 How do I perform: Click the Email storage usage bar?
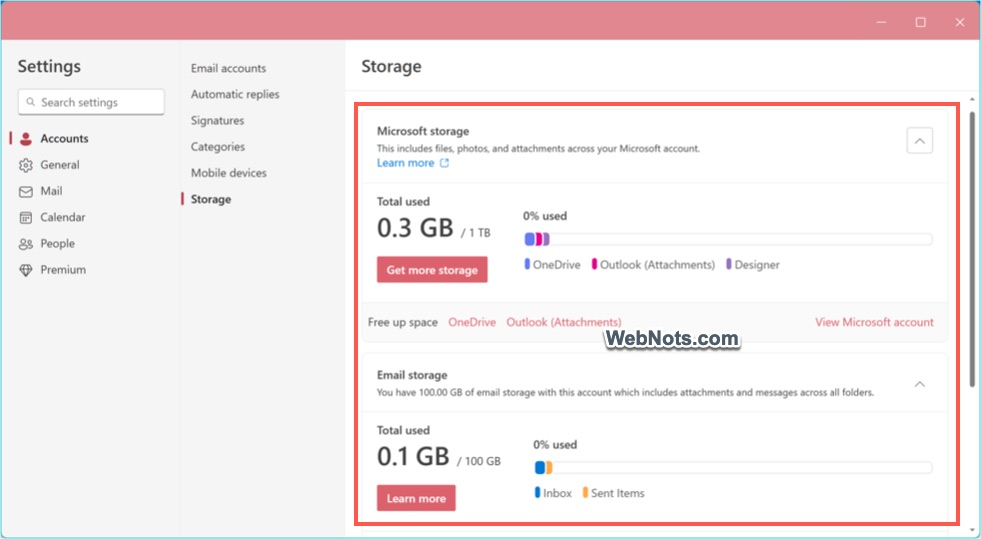[x=733, y=468]
